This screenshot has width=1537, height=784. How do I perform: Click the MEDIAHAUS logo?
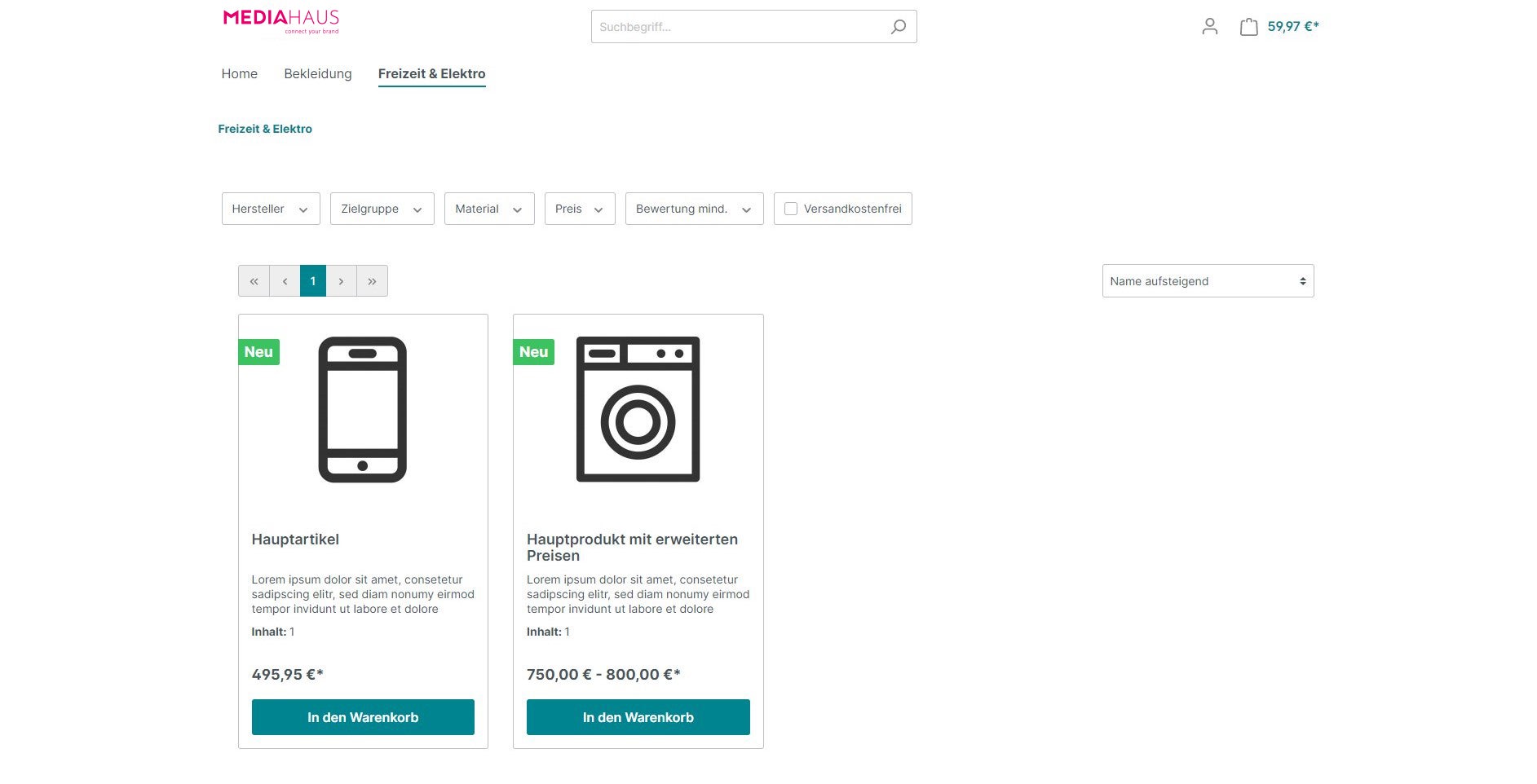(280, 22)
